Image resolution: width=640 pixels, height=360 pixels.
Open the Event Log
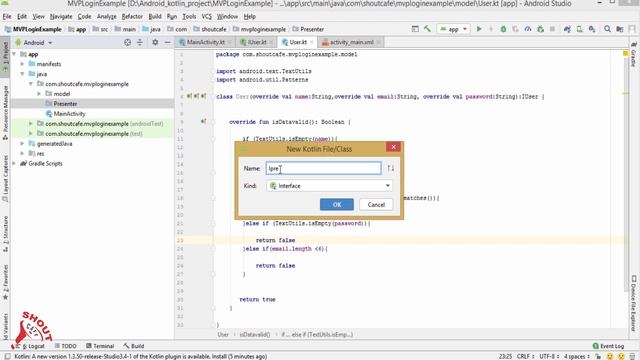(608, 346)
